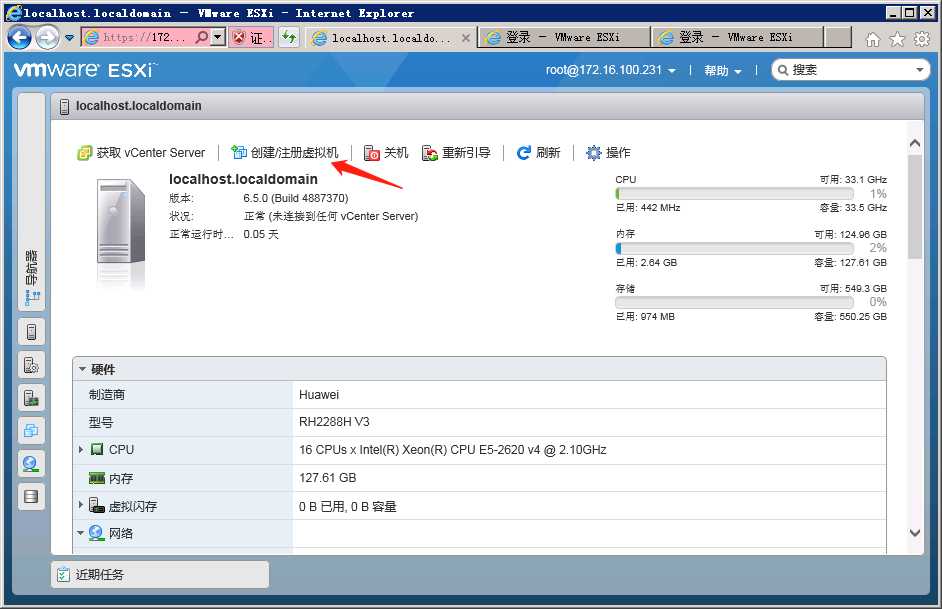
Task: Open the address bar autocomplete dropdown
Action: pyautogui.click(x=218, y=37)
